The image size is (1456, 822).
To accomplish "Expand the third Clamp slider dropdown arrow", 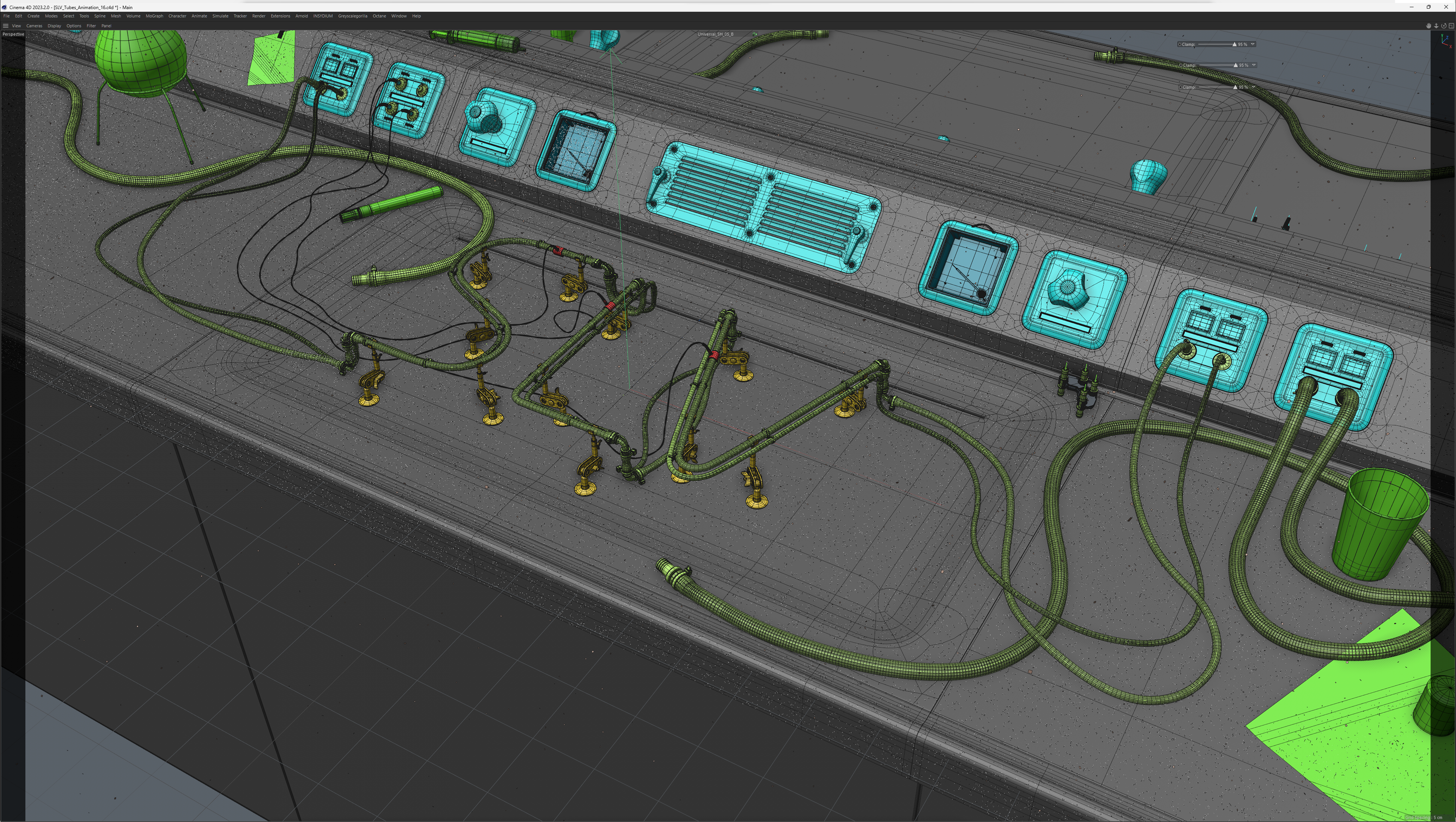I will point(1253,88).
